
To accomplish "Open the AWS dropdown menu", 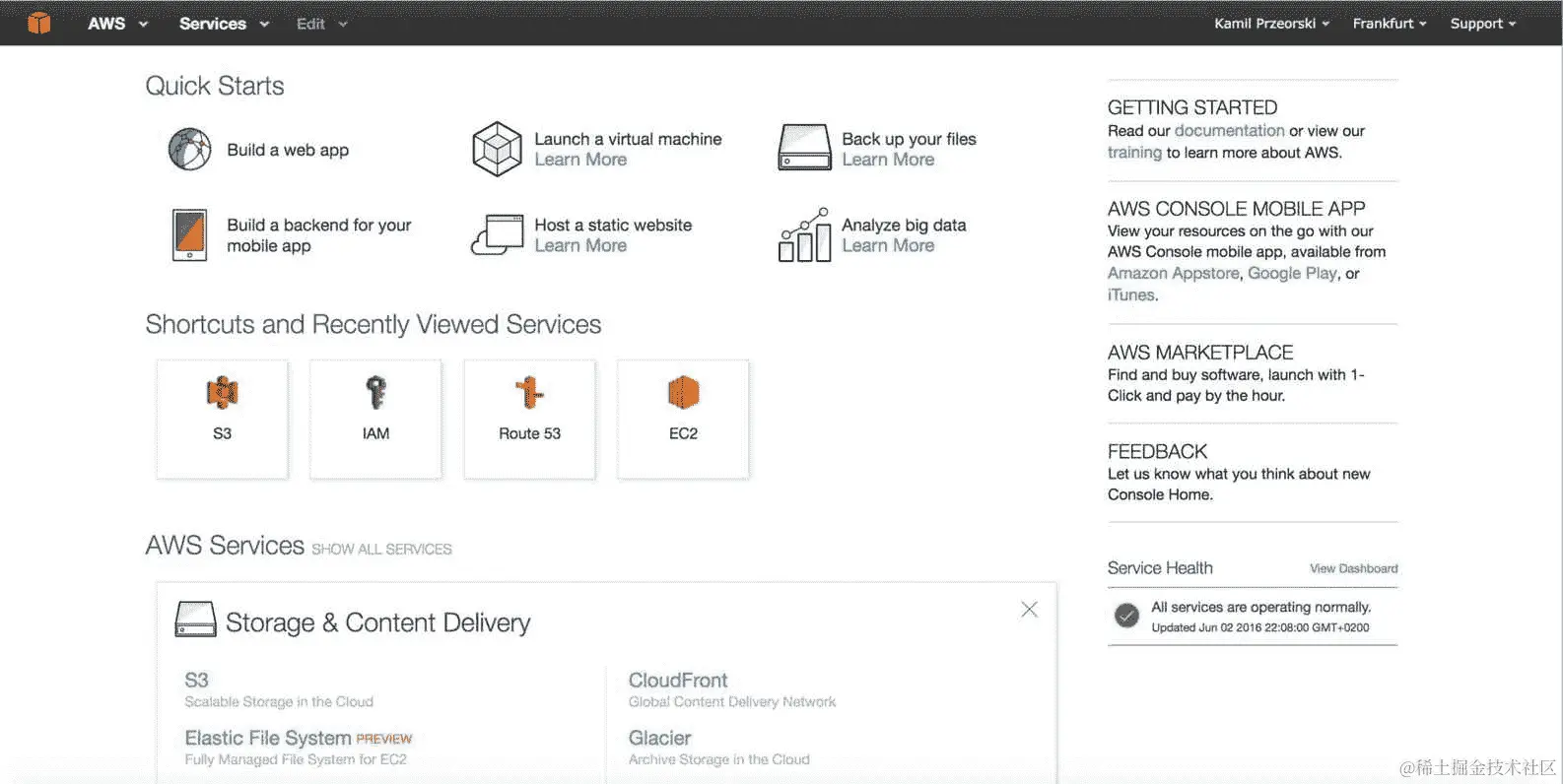I will [x=117, y=24].
